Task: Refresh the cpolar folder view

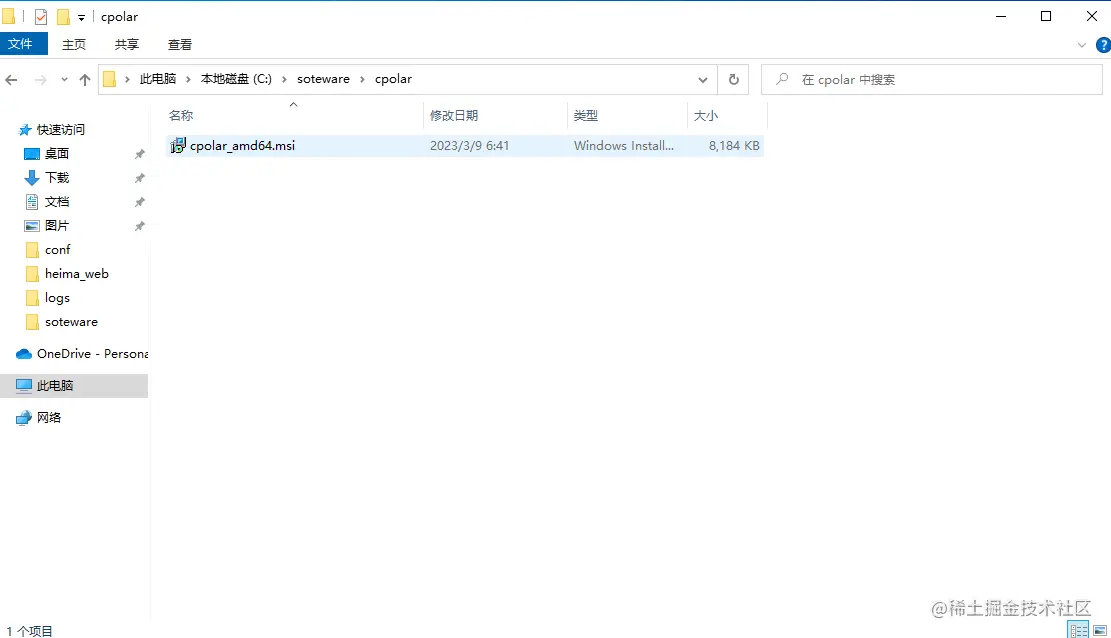Action: 734,79
